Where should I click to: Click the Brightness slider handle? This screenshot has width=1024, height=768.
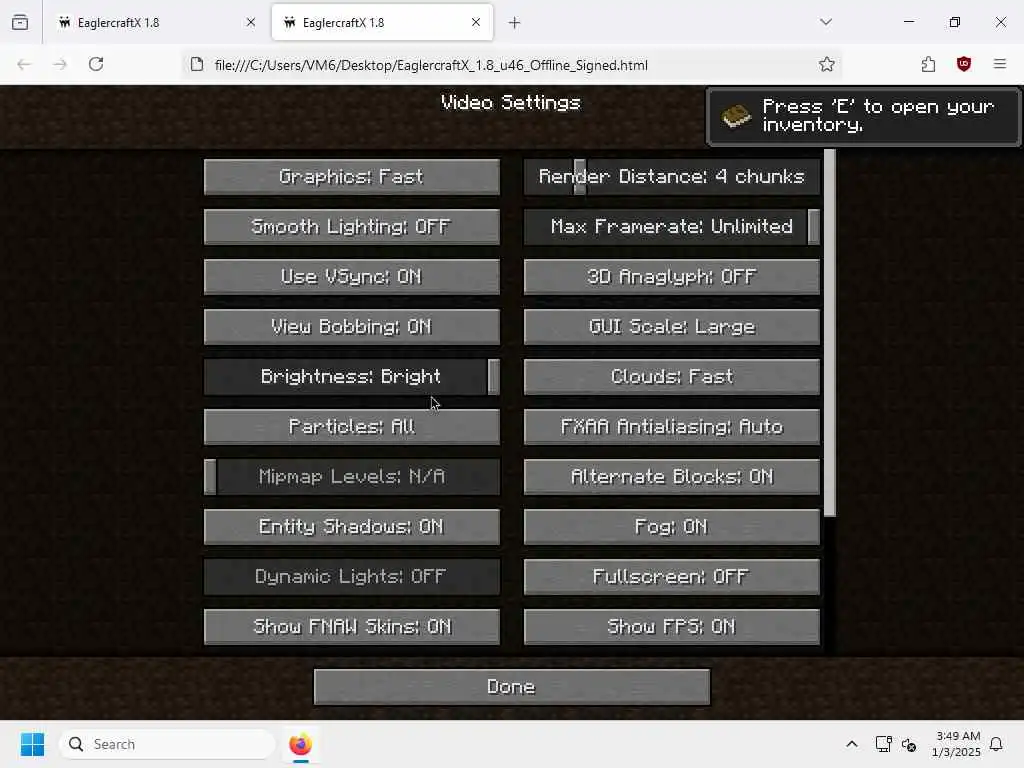[494, 377]
